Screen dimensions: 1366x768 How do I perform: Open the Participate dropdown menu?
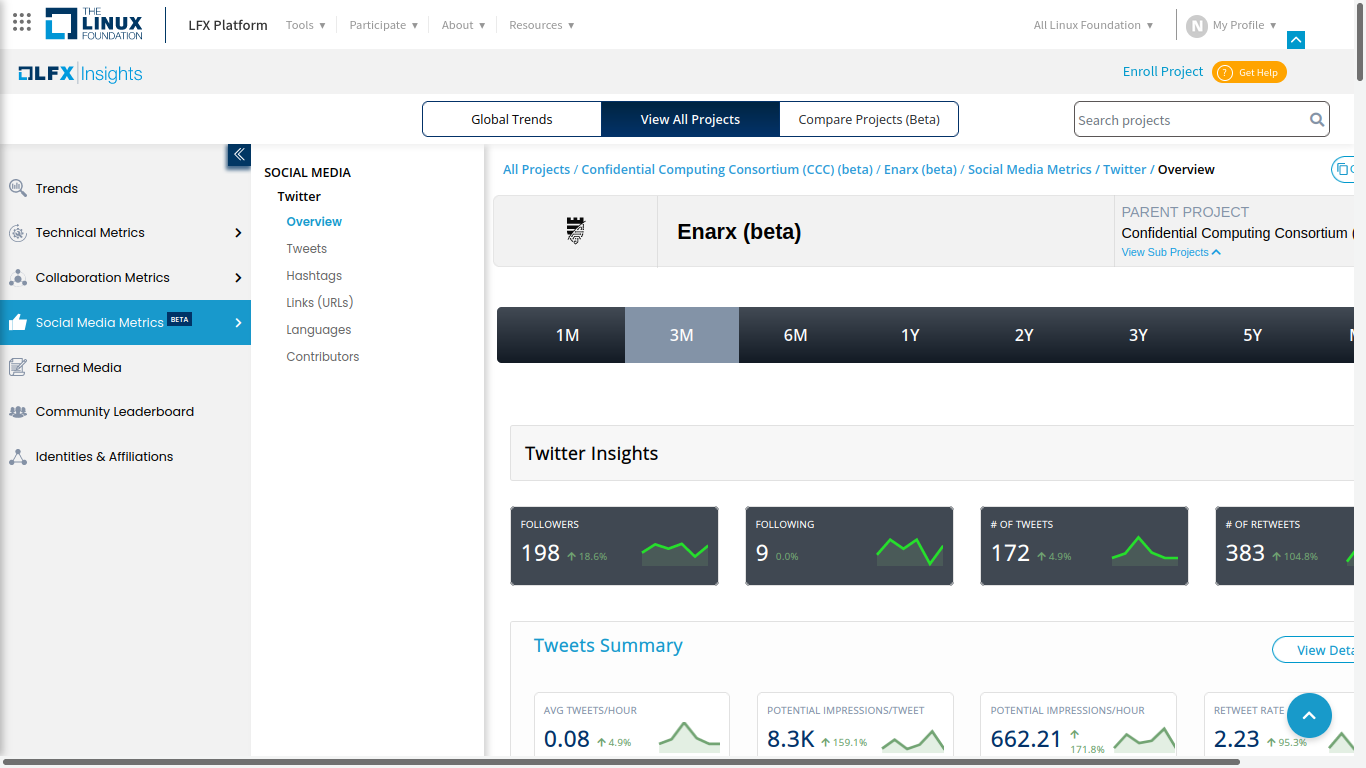[x=384, y=25]
